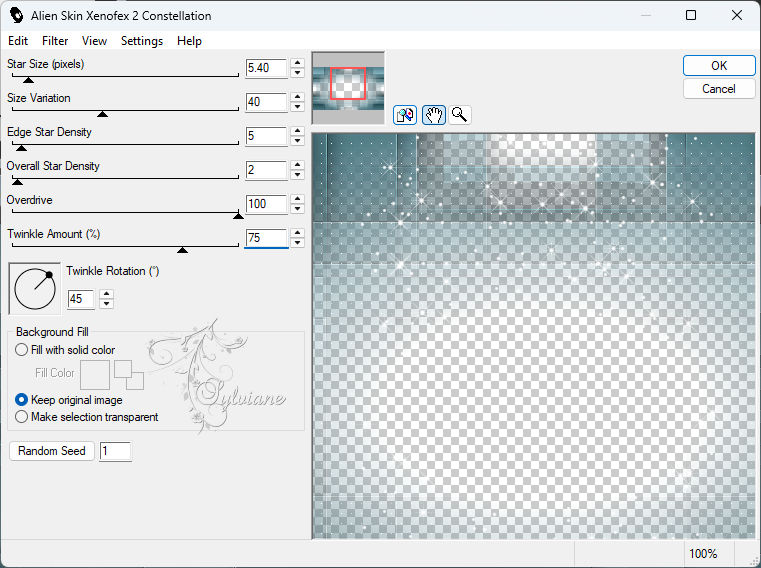Image resolution: width=761 pixels, height=568 pixels.
Task: Open the Edit menu
Action: tap(18, 41)
